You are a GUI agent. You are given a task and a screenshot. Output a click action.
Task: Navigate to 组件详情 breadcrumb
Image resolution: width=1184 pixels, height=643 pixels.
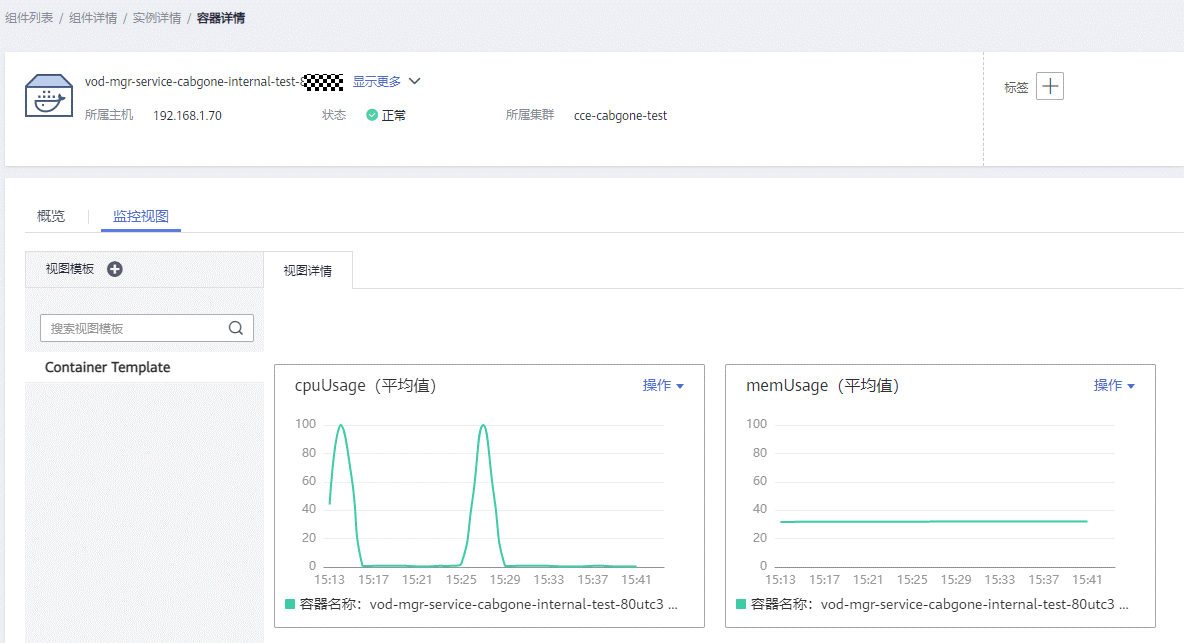click(92, 18)
